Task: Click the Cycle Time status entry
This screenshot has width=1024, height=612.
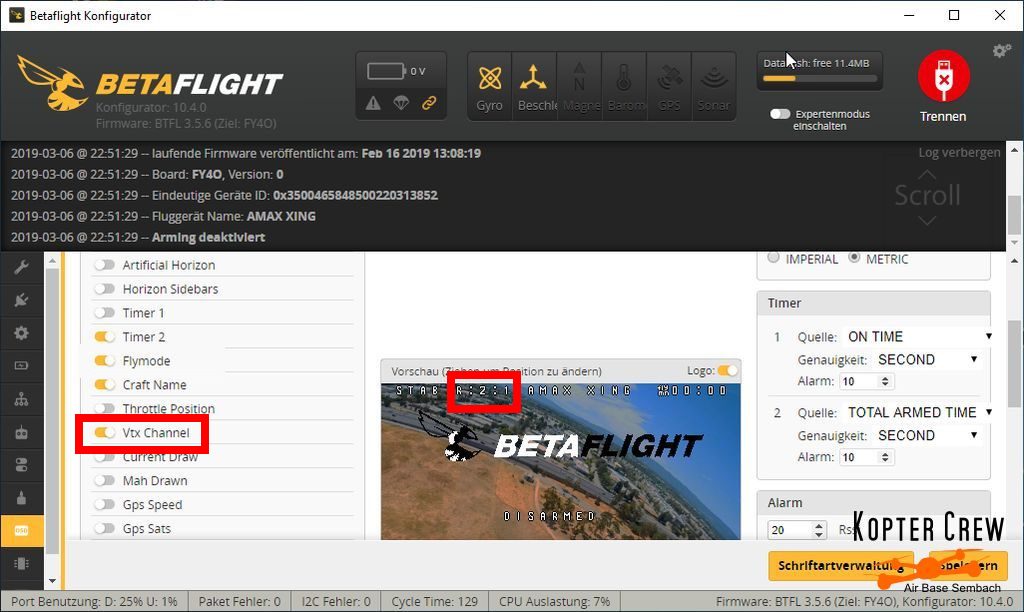Action: tap(434, 602)
